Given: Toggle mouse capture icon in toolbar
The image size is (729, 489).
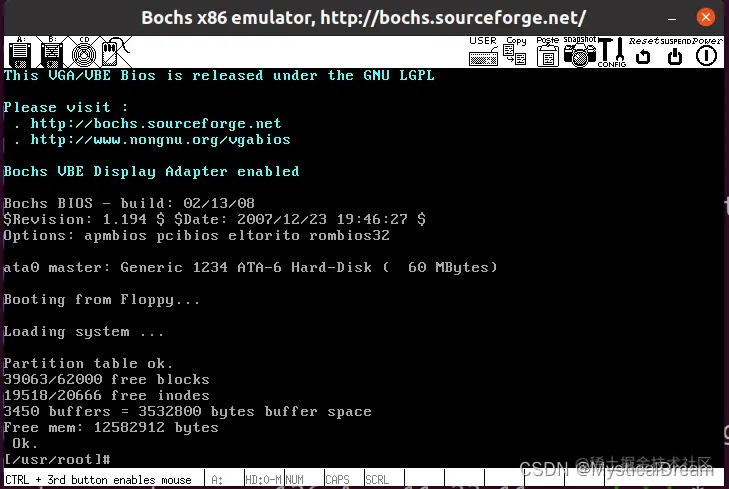Looking at the screenshot, I should [115, 52].
